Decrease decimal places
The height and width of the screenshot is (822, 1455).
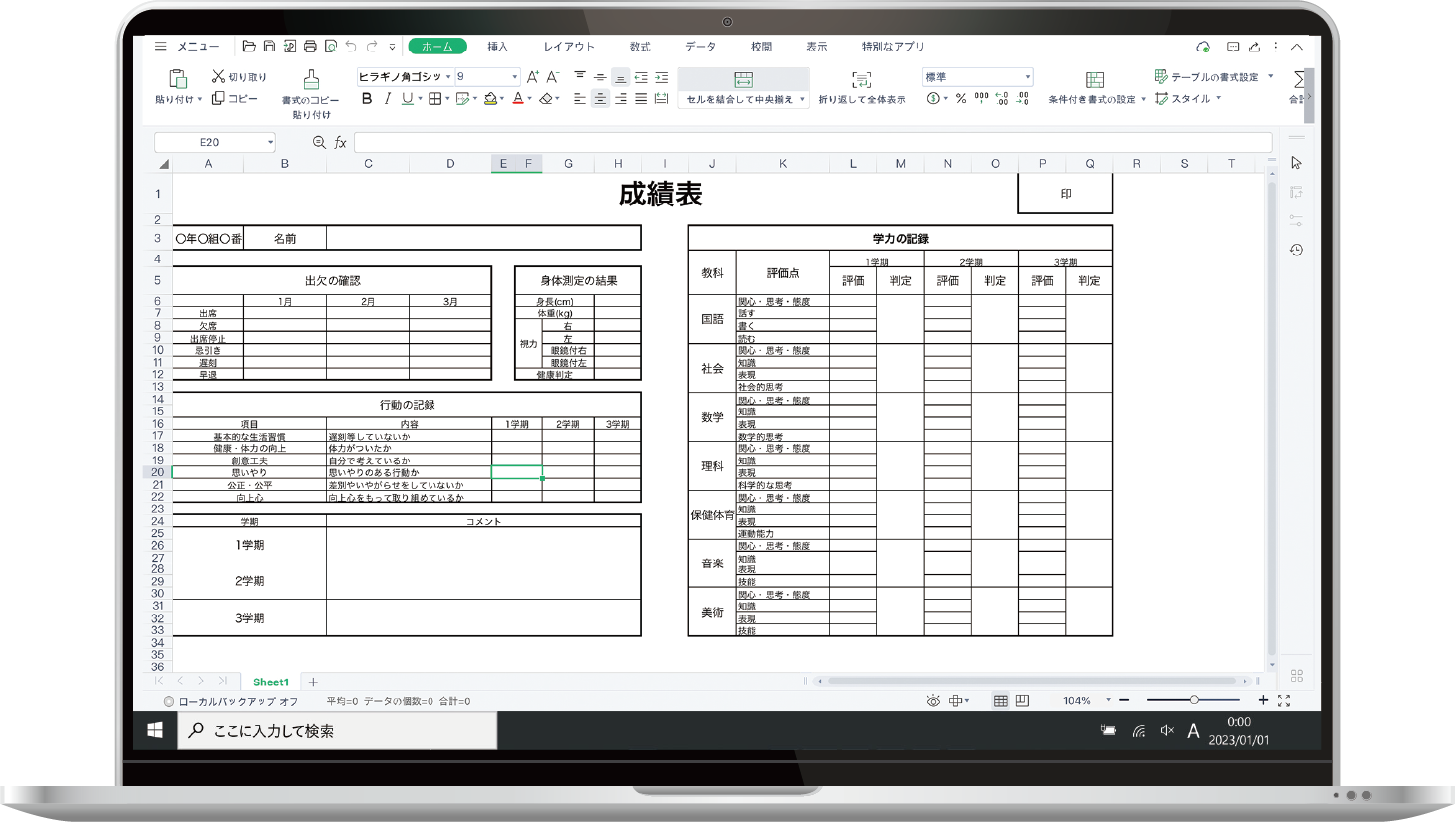click(1022, 99)
